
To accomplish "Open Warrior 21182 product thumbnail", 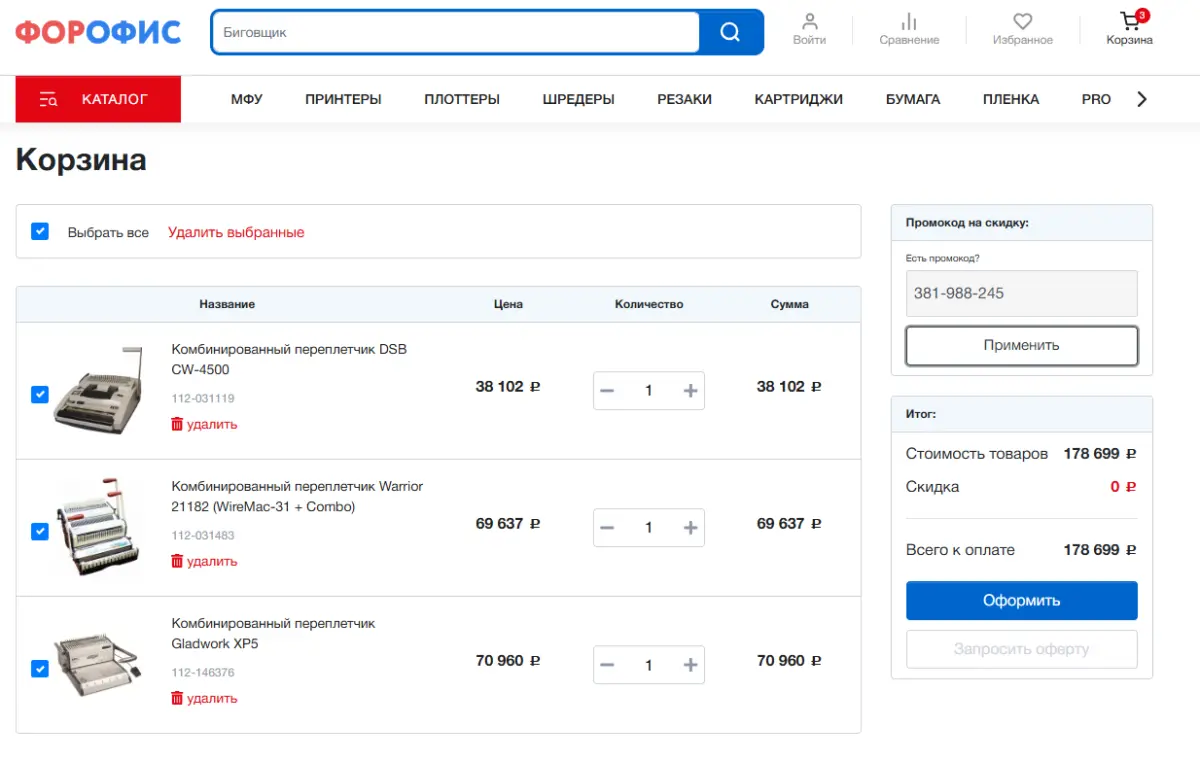I will (x=99, y=527).
